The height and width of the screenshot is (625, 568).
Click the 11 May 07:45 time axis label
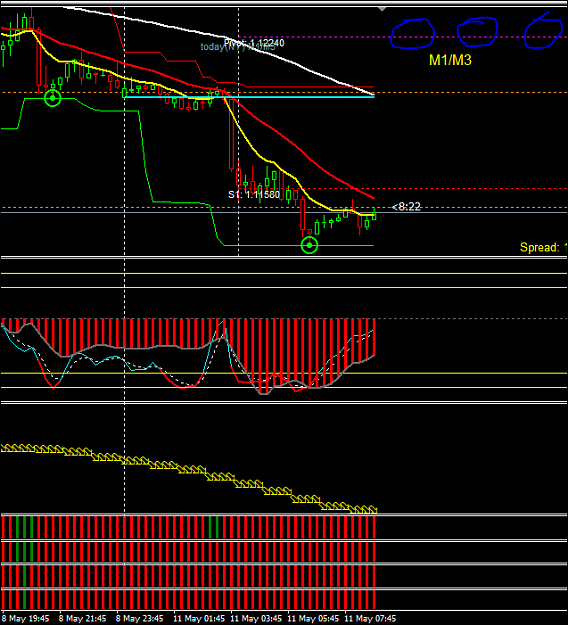coord(370,619)
